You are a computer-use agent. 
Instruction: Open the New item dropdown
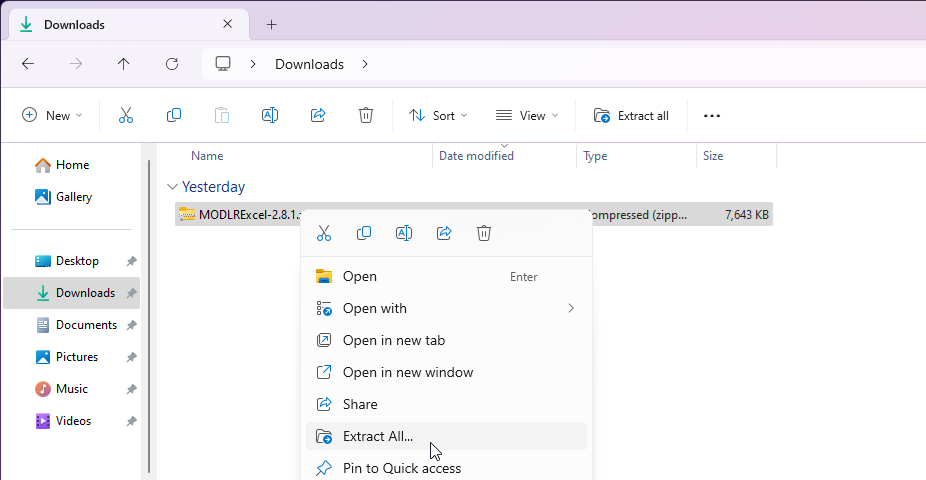tap(53, 116)
